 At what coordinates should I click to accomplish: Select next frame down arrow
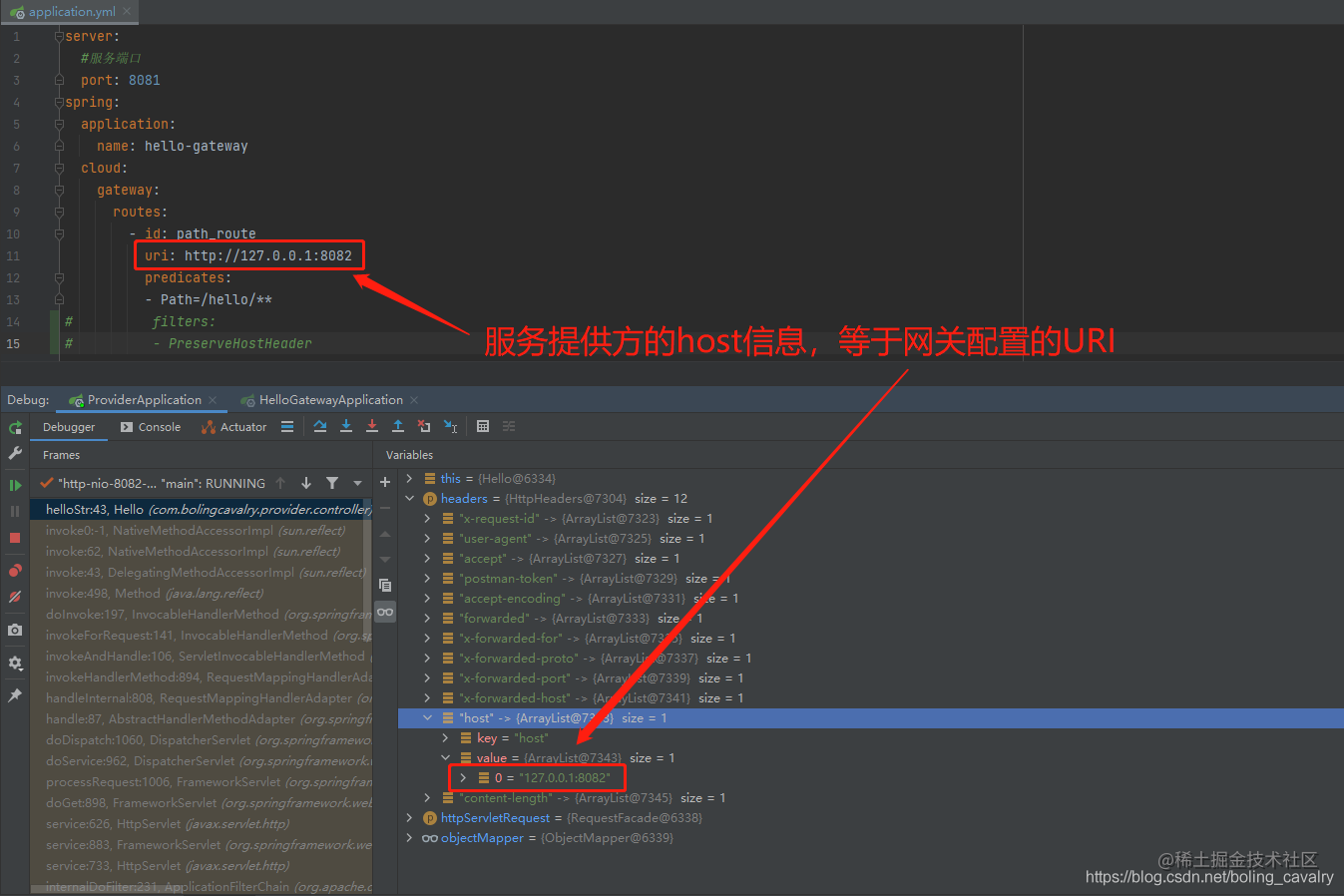(x=306, y=483)
